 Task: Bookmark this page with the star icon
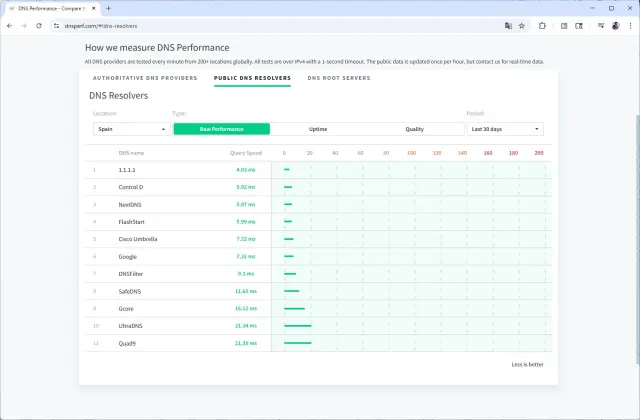pos(522,25)
